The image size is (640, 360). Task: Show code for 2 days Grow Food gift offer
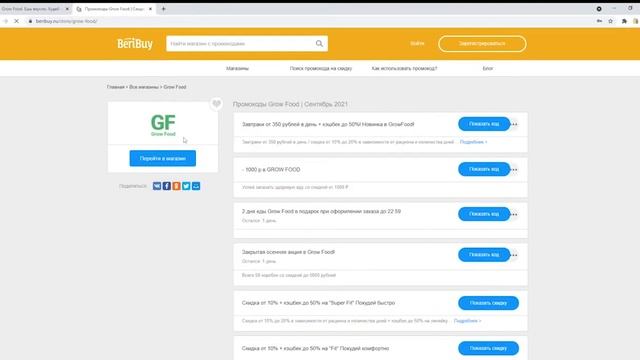484,214
